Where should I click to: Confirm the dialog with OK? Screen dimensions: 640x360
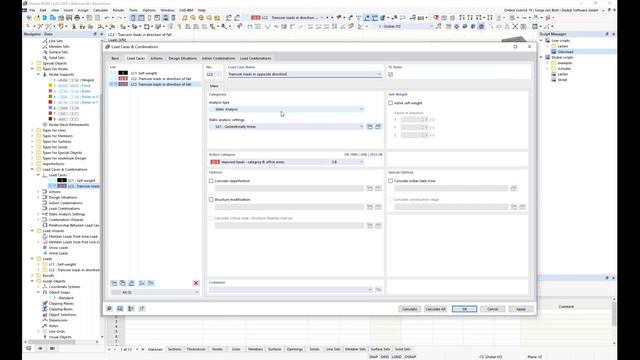point(464,309)
